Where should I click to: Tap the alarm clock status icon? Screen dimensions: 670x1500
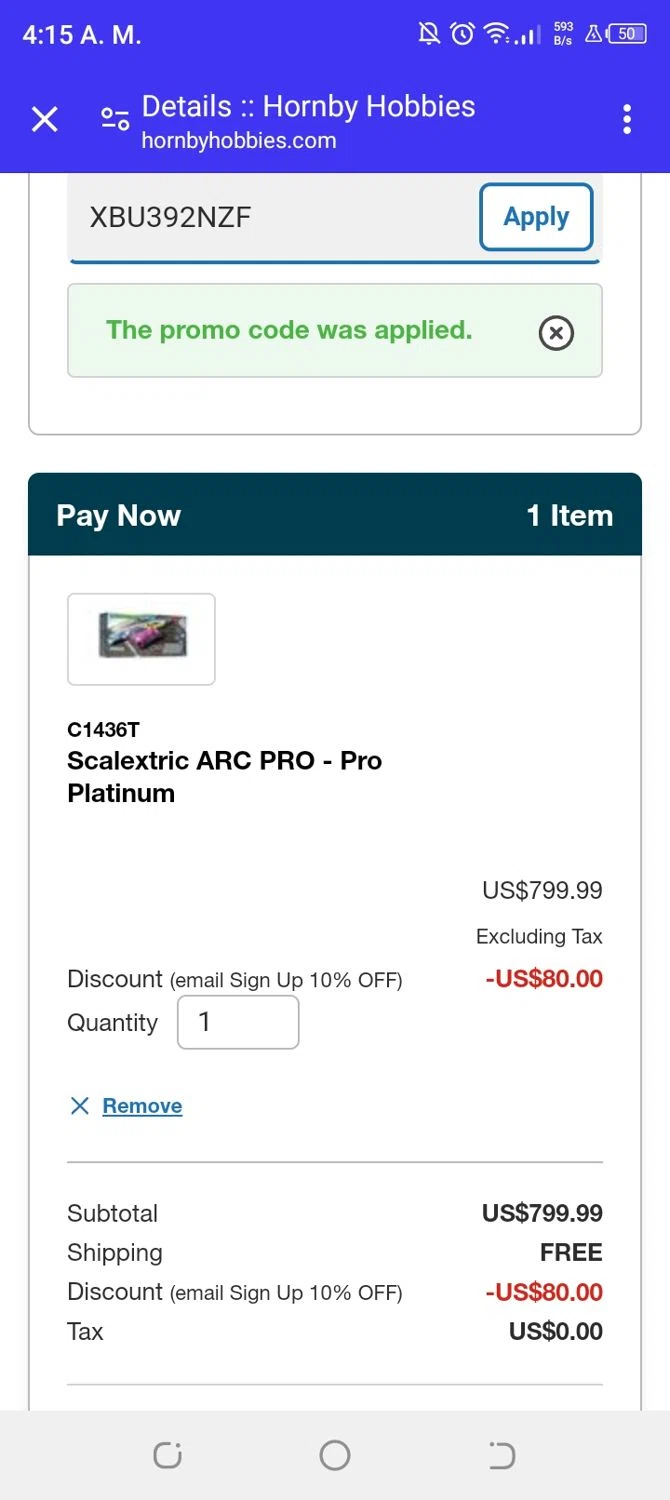(462, 34)
